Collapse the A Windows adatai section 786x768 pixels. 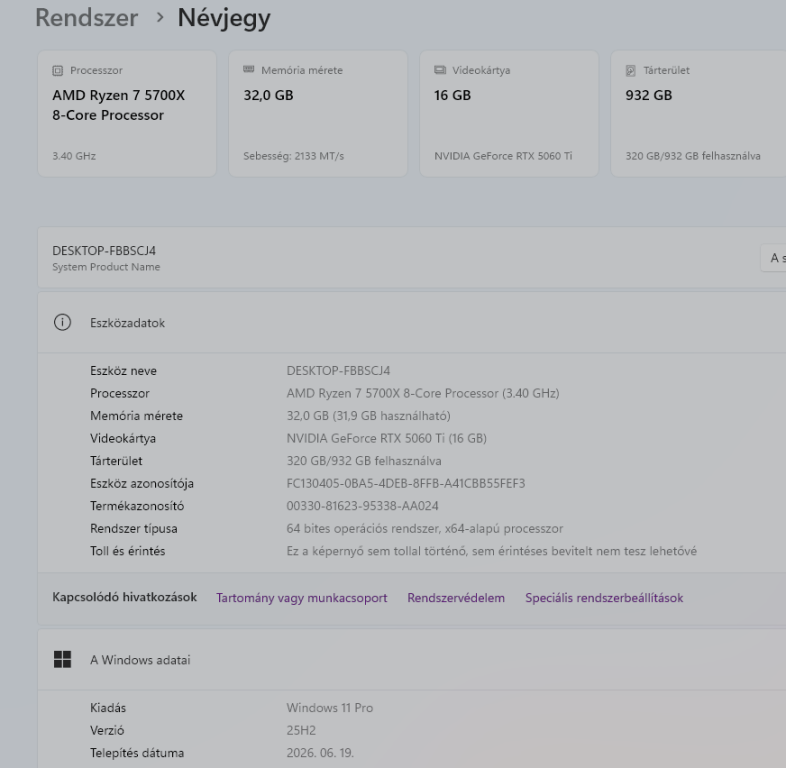point(412,659)
